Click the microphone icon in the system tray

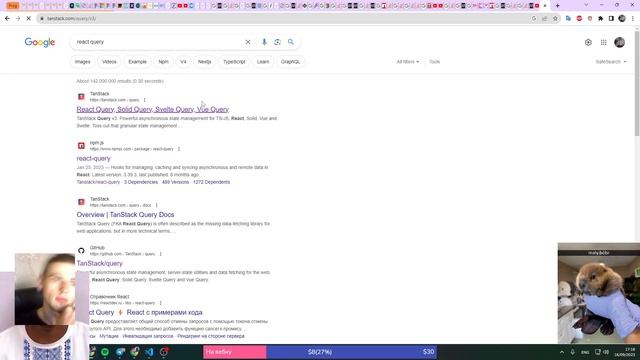click(x=573, y=352)
